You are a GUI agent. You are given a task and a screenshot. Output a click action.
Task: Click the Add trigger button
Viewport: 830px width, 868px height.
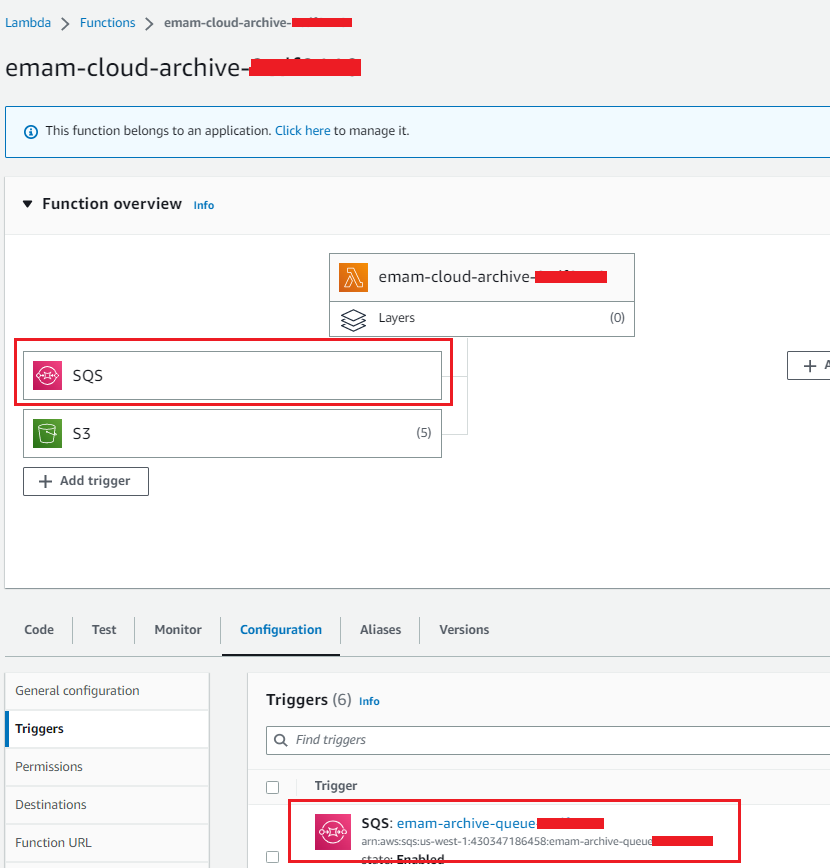(86, 481)
